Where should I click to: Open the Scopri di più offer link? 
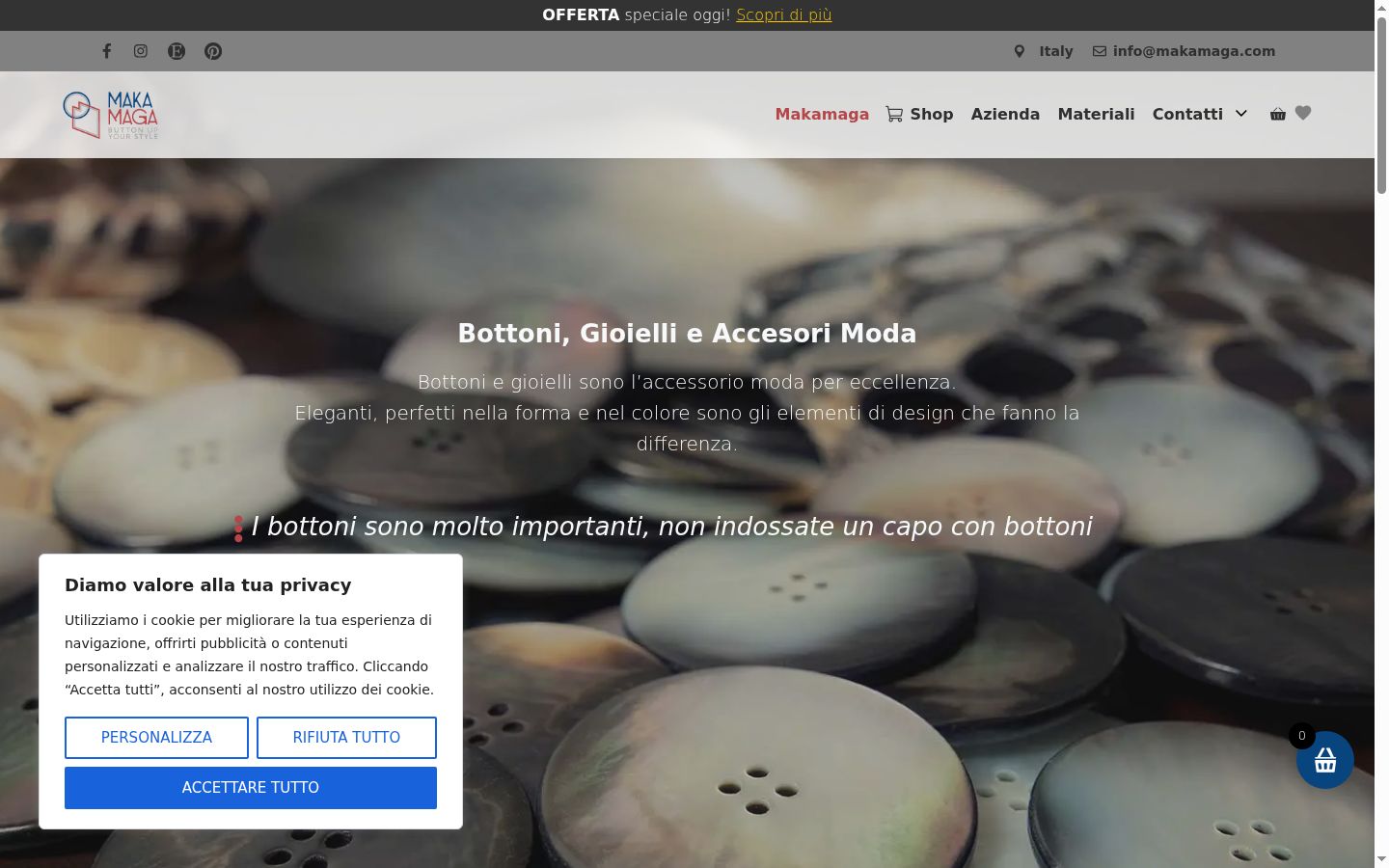pos(784,14)
